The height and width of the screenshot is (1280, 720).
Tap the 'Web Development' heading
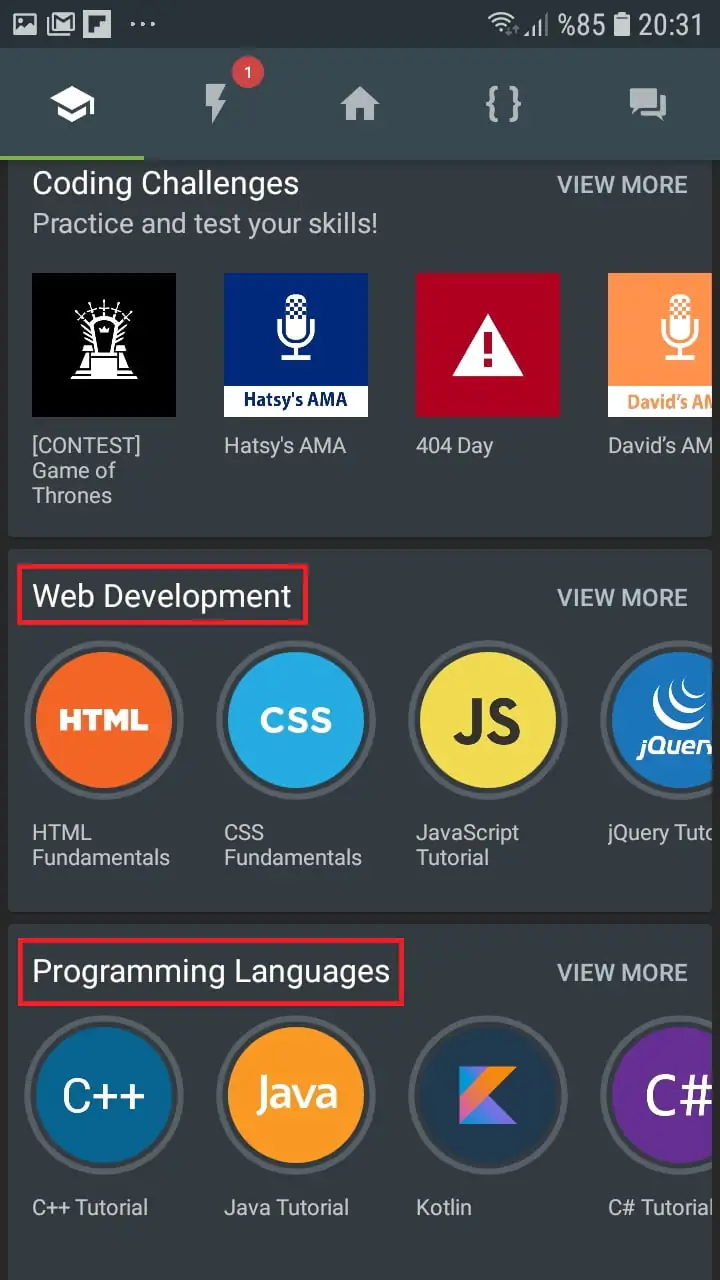pyautogui.click(x=162, y=596)
